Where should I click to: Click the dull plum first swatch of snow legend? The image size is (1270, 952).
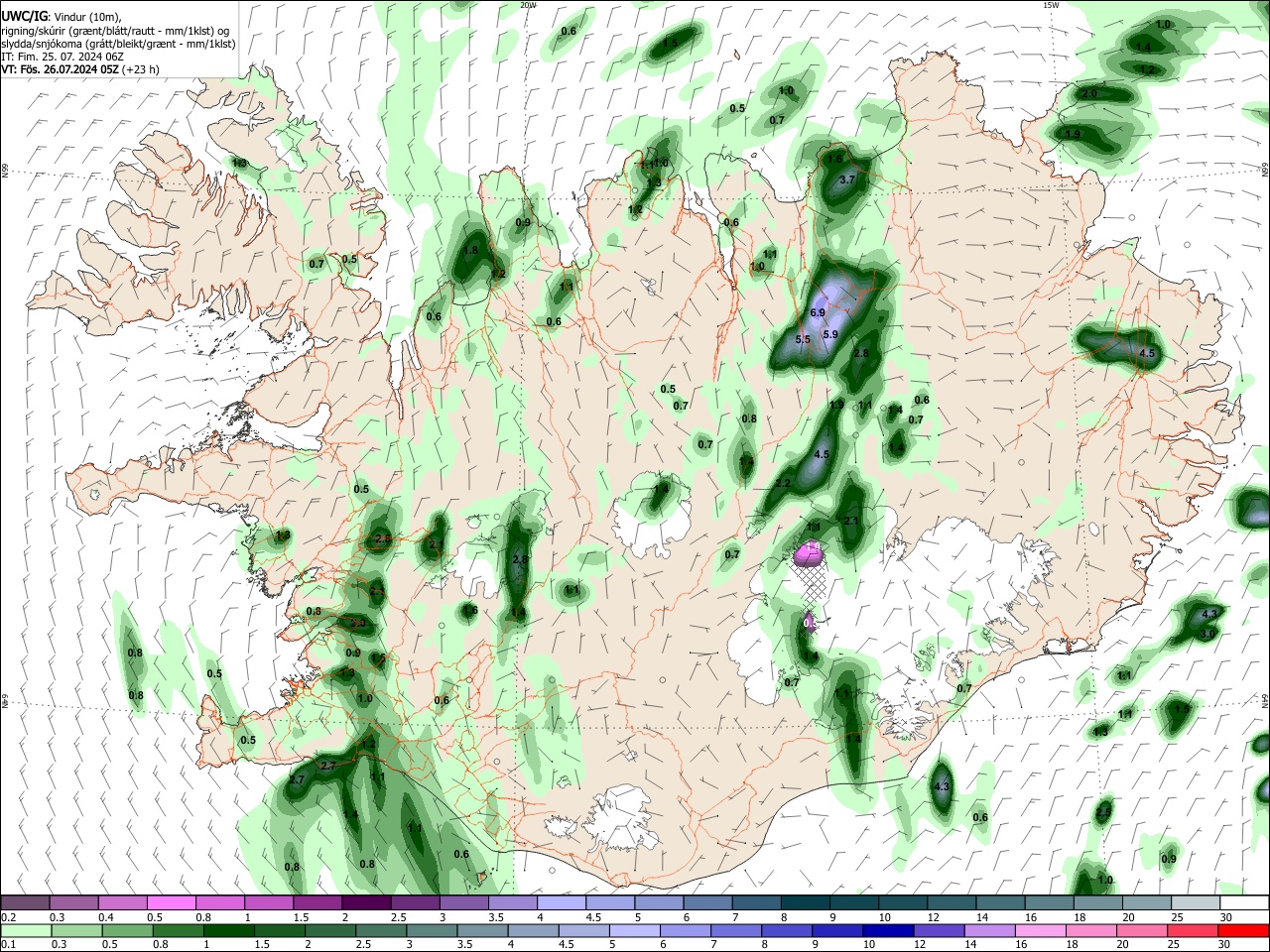[x=26, y=902]
